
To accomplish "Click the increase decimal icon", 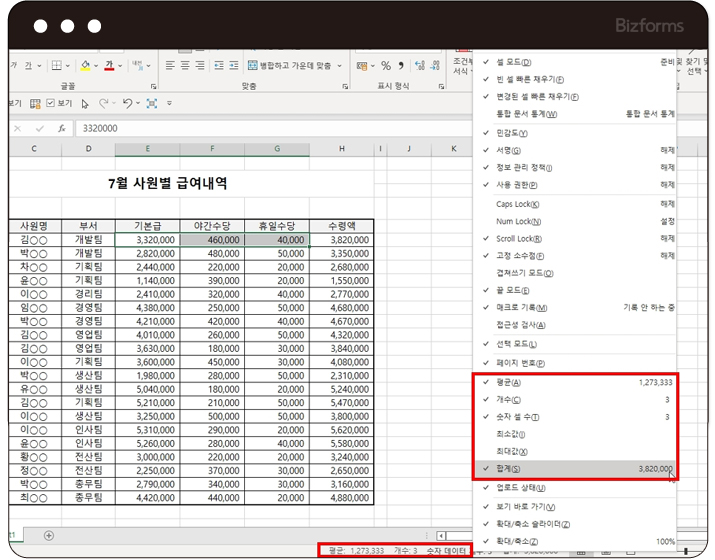I will coord(420,66).
